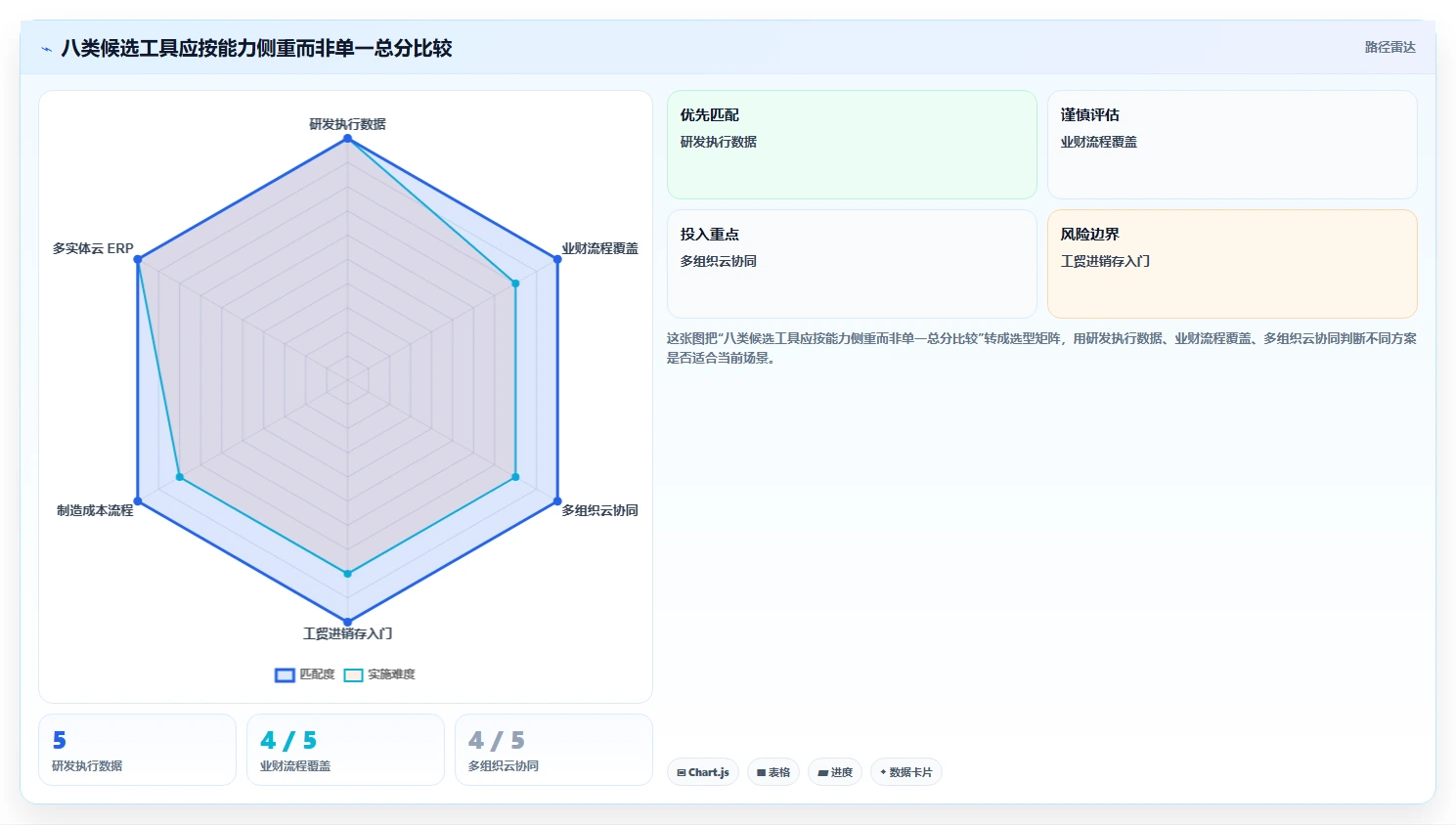
Task: Click 研发执行数据 text inside the 优先匹配 card
Action: [x=719, y=142]
